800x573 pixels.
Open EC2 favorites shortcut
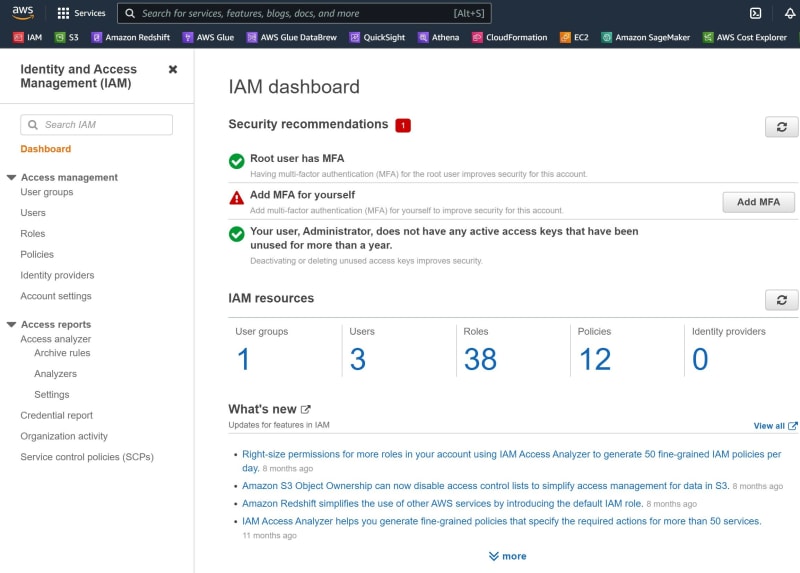(574, 37)
